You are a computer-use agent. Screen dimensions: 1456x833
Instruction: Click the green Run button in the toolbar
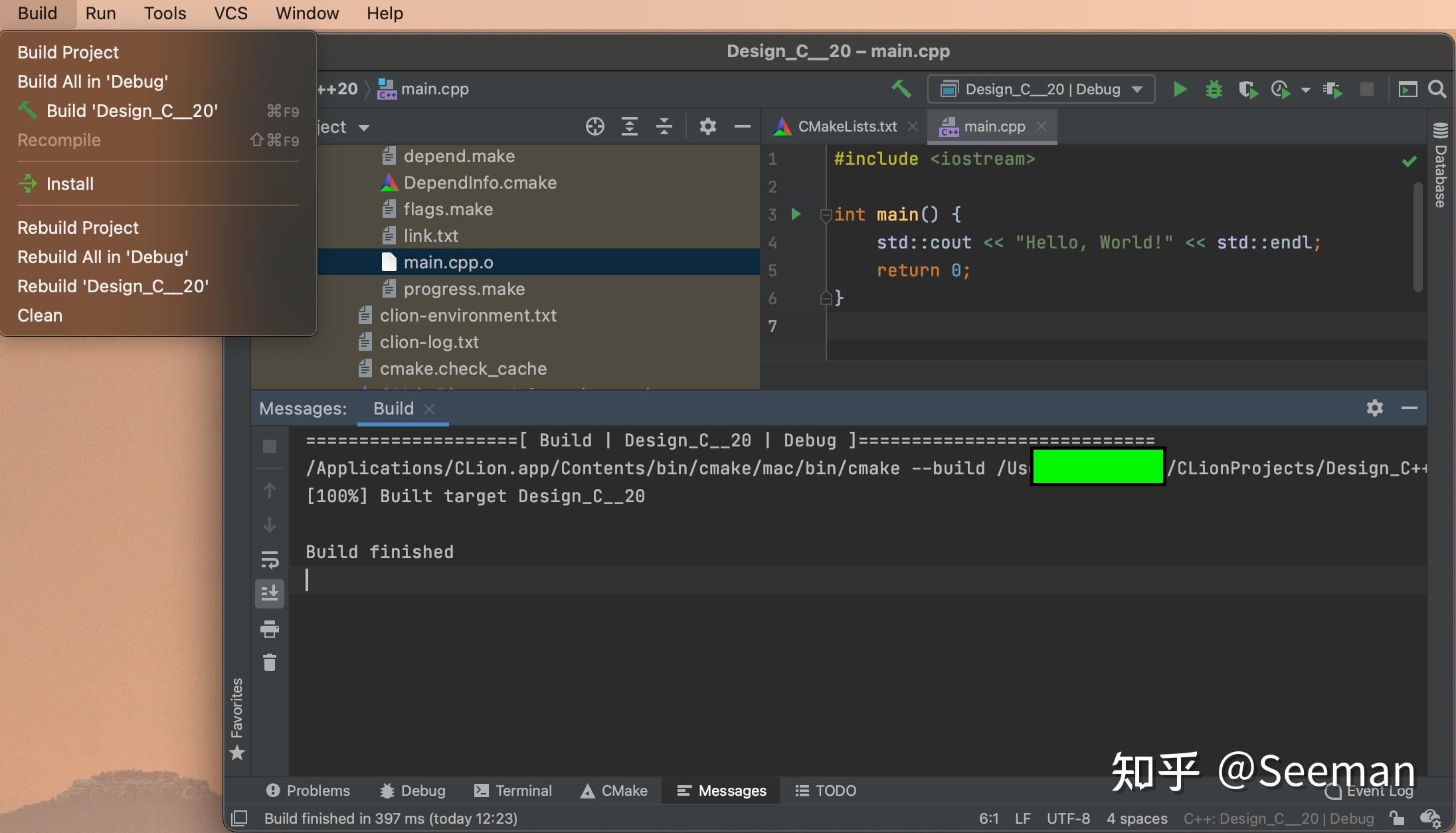pos(1180,89)
